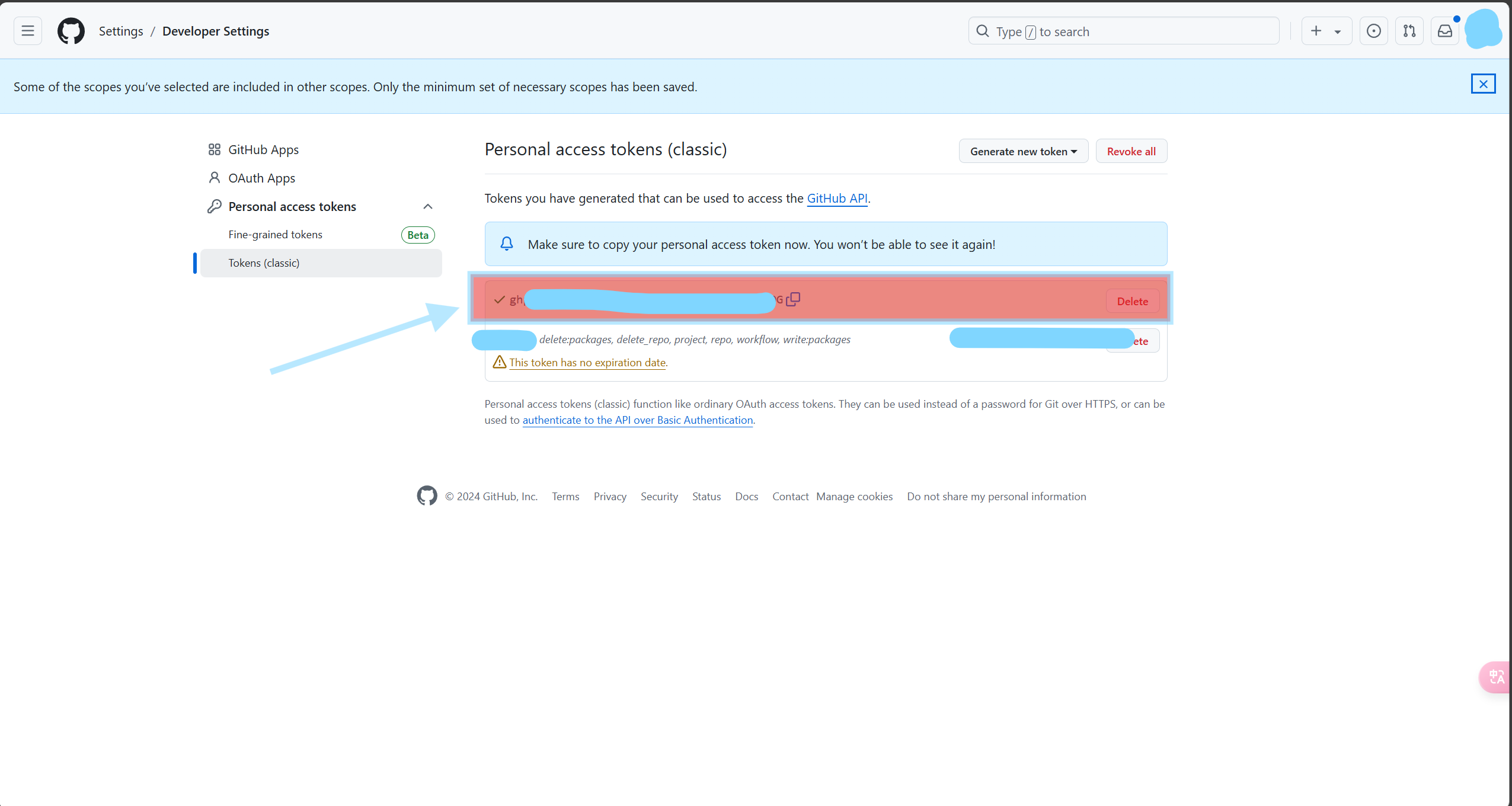Dismiss the blue scopes notice banner

click(1483, 84)
